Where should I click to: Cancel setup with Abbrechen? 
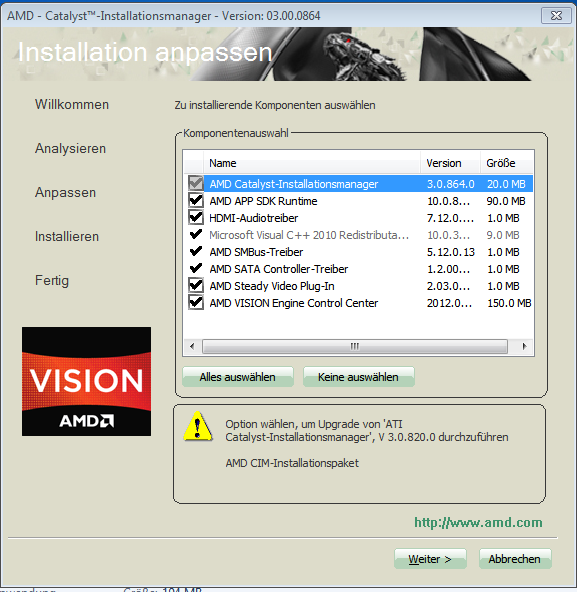[515, 559]
